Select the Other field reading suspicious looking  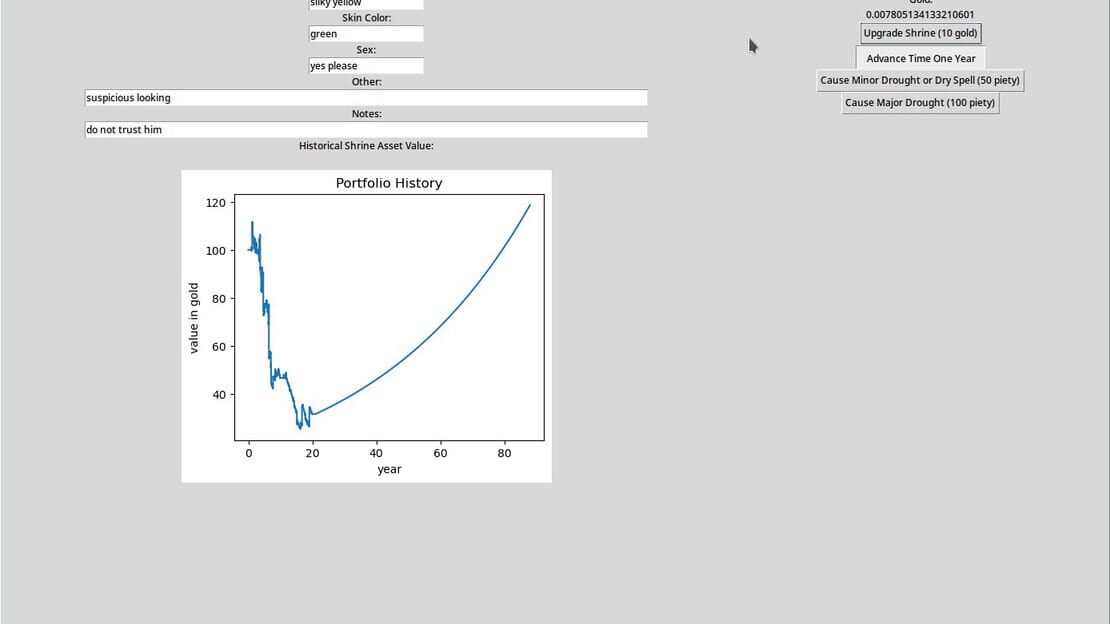366,98
